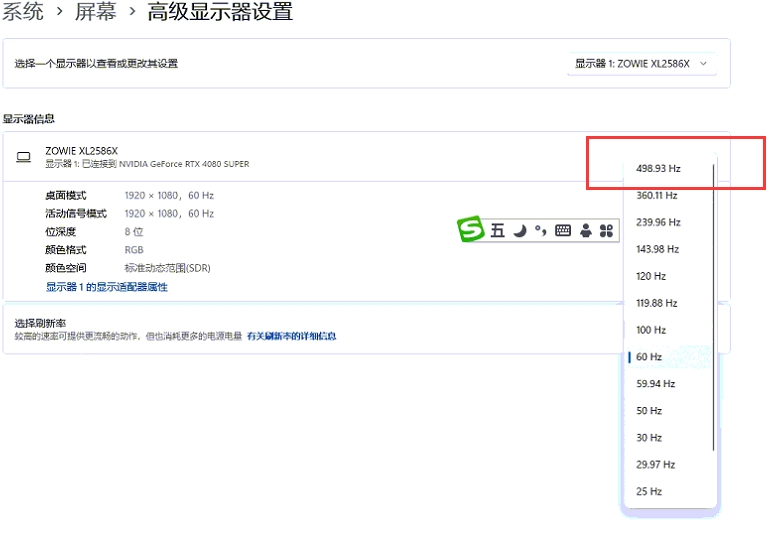
Task: Click the 选择刷新率 label
Action: [40, 323]
